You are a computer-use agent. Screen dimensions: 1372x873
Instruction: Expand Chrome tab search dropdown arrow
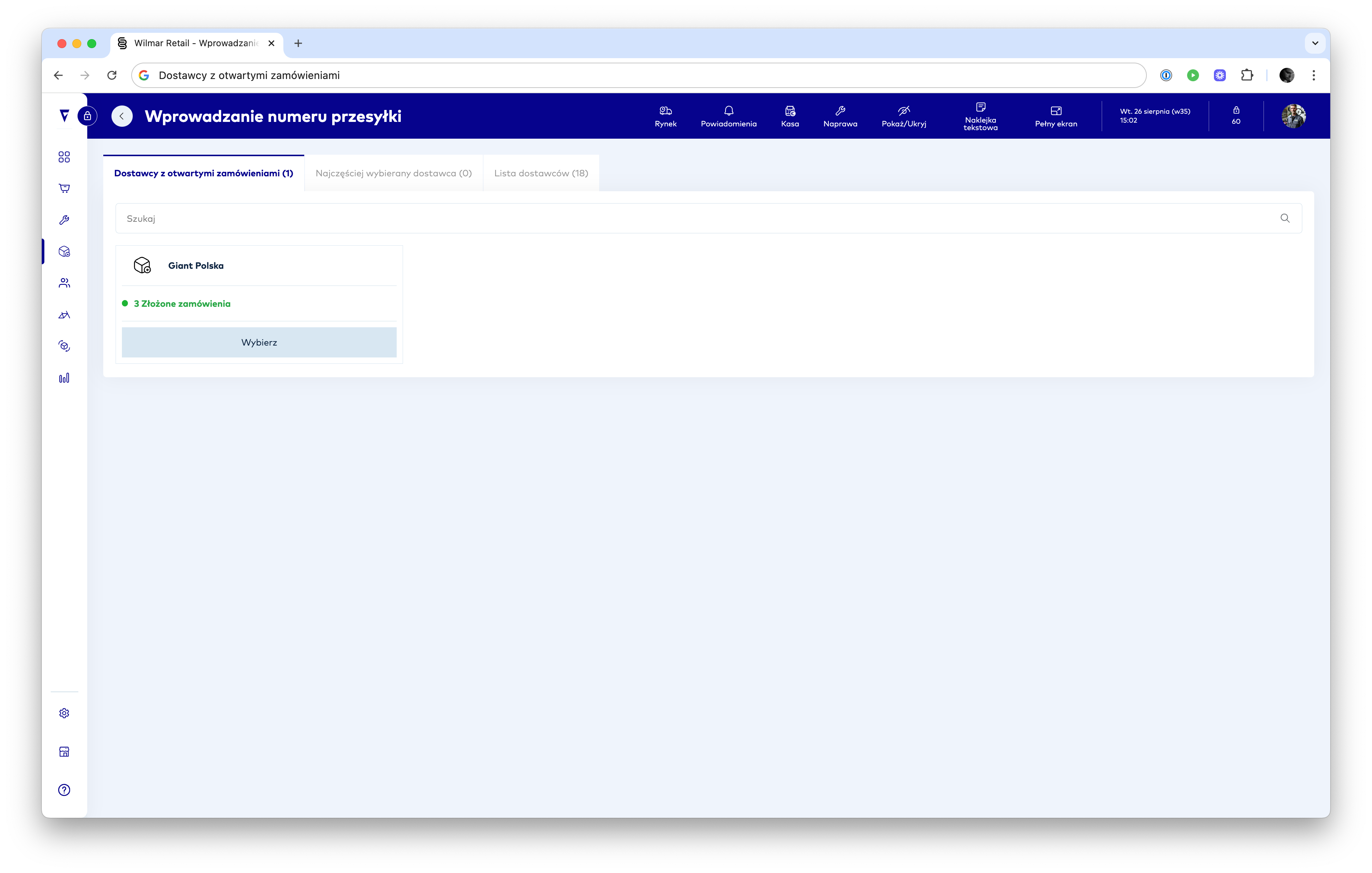[x=1315, y=43]
